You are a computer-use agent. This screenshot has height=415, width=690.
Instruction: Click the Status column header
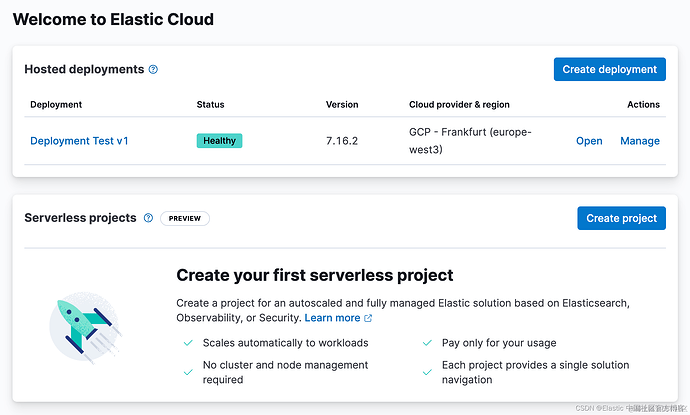[x=210, y=104]
